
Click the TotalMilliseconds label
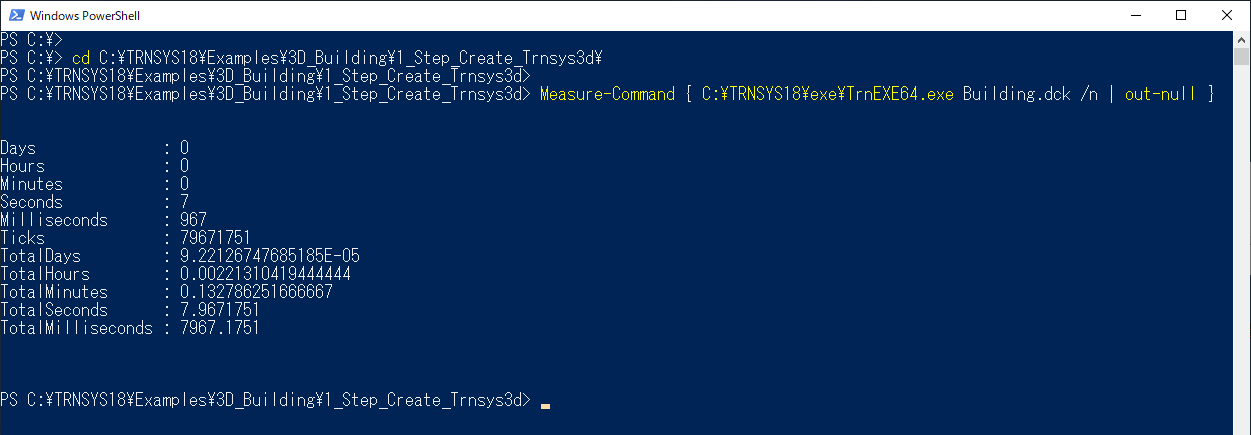point(77,328)
